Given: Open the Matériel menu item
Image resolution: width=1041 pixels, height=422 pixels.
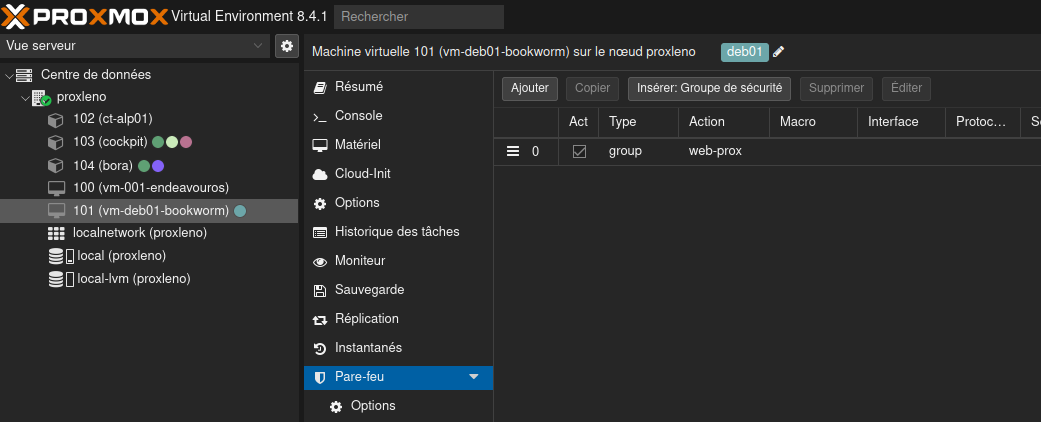Looking at the screenshot, I should (x=357, y=145).
